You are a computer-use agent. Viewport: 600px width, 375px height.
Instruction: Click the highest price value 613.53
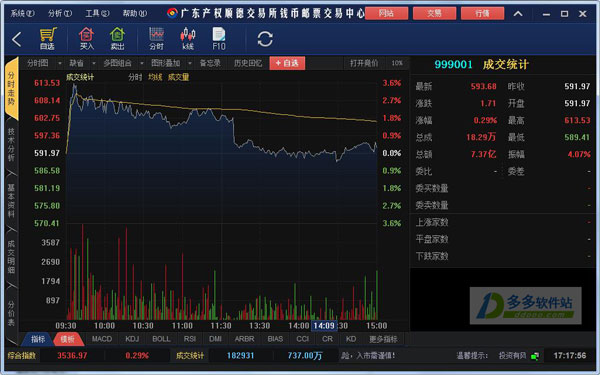tap(577, 121)
